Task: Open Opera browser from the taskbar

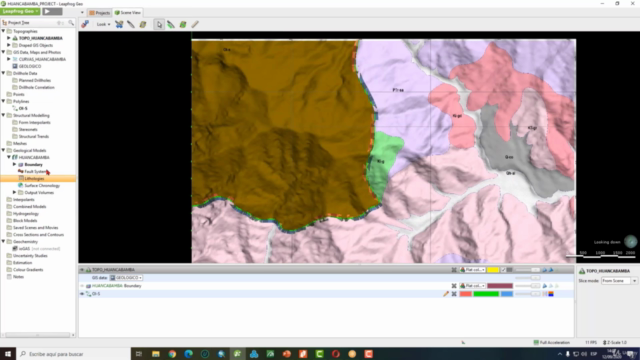Action: coord(336,354)
